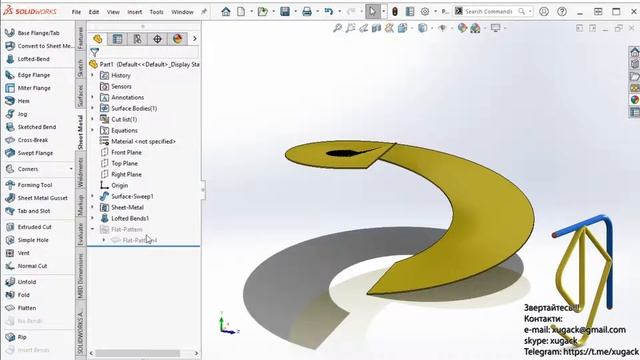Select the Front Plane
This screenshot has width=640, height=360.
121,153
